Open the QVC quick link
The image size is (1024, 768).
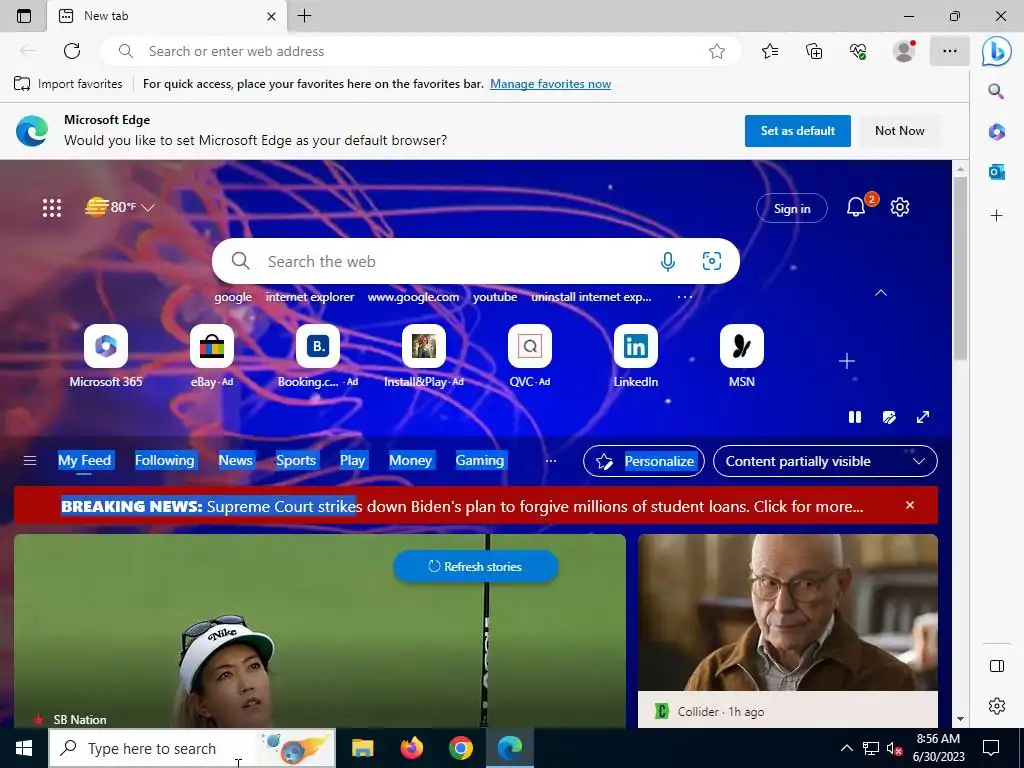coord(530,357)
